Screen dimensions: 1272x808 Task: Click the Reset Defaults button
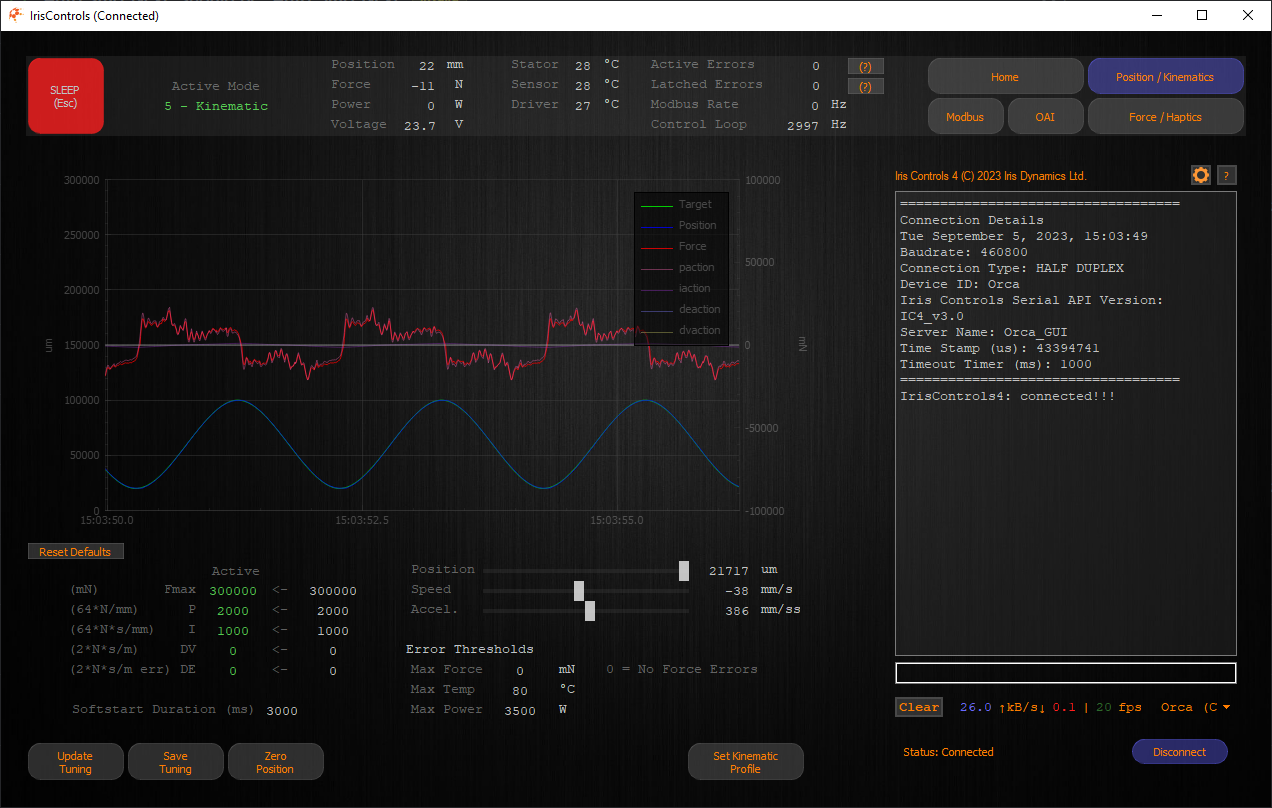tap(76, 552)
